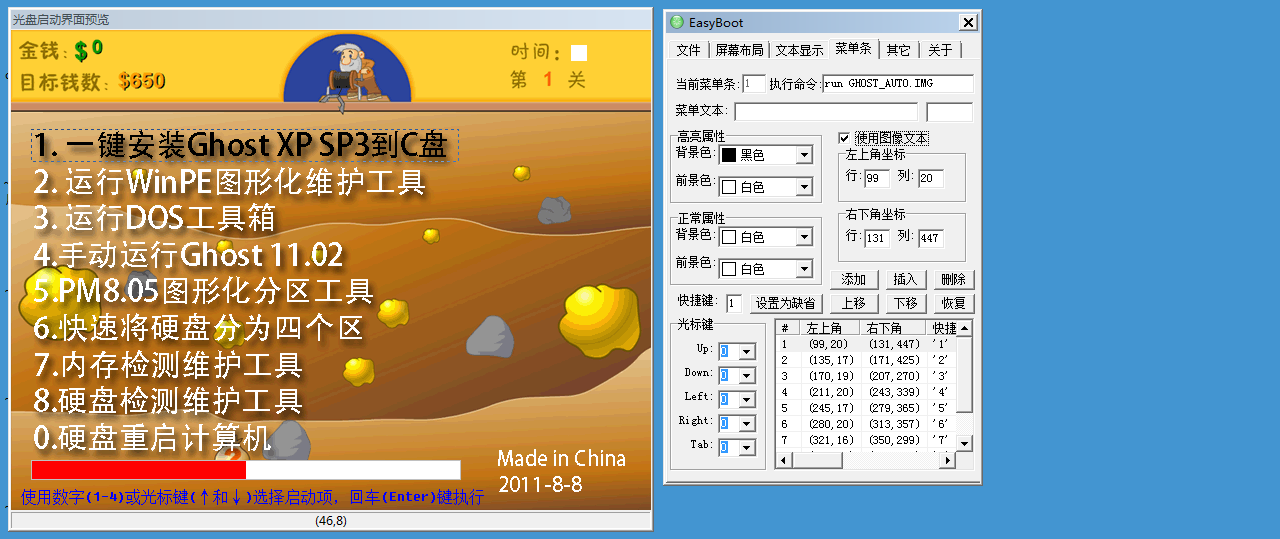
Task: Open the 屏幕布局 tab
Action: pyautogui.click(x=738, y=50)
